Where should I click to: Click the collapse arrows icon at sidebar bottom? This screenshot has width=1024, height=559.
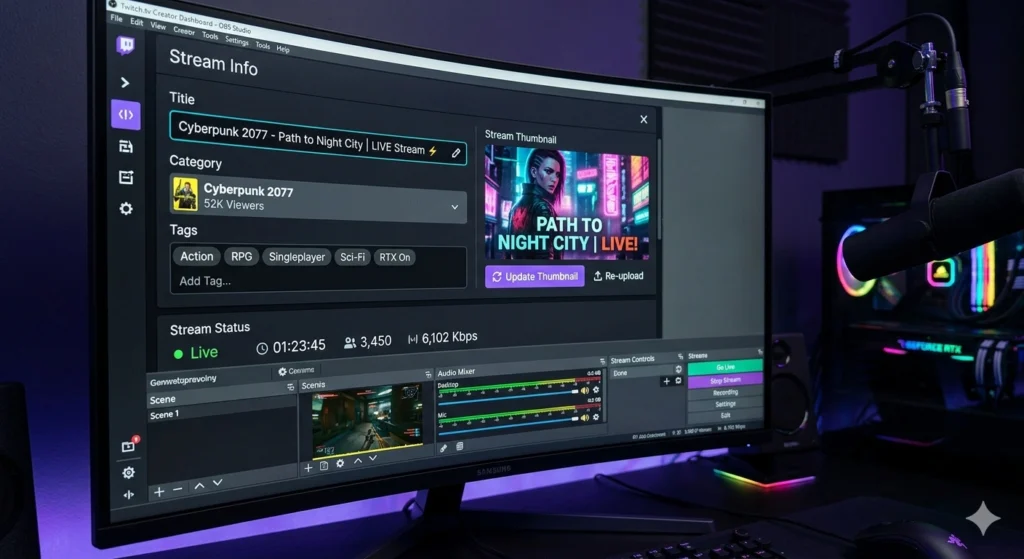(x=129, y=495)
